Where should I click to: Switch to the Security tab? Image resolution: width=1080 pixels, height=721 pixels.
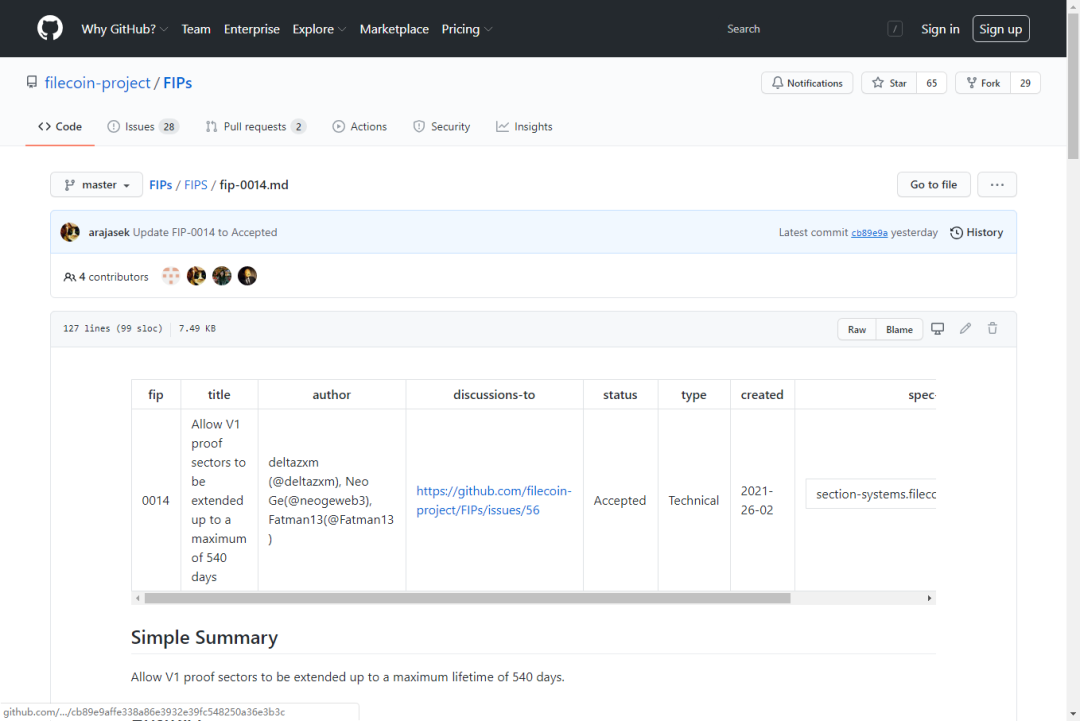[442, 127]
